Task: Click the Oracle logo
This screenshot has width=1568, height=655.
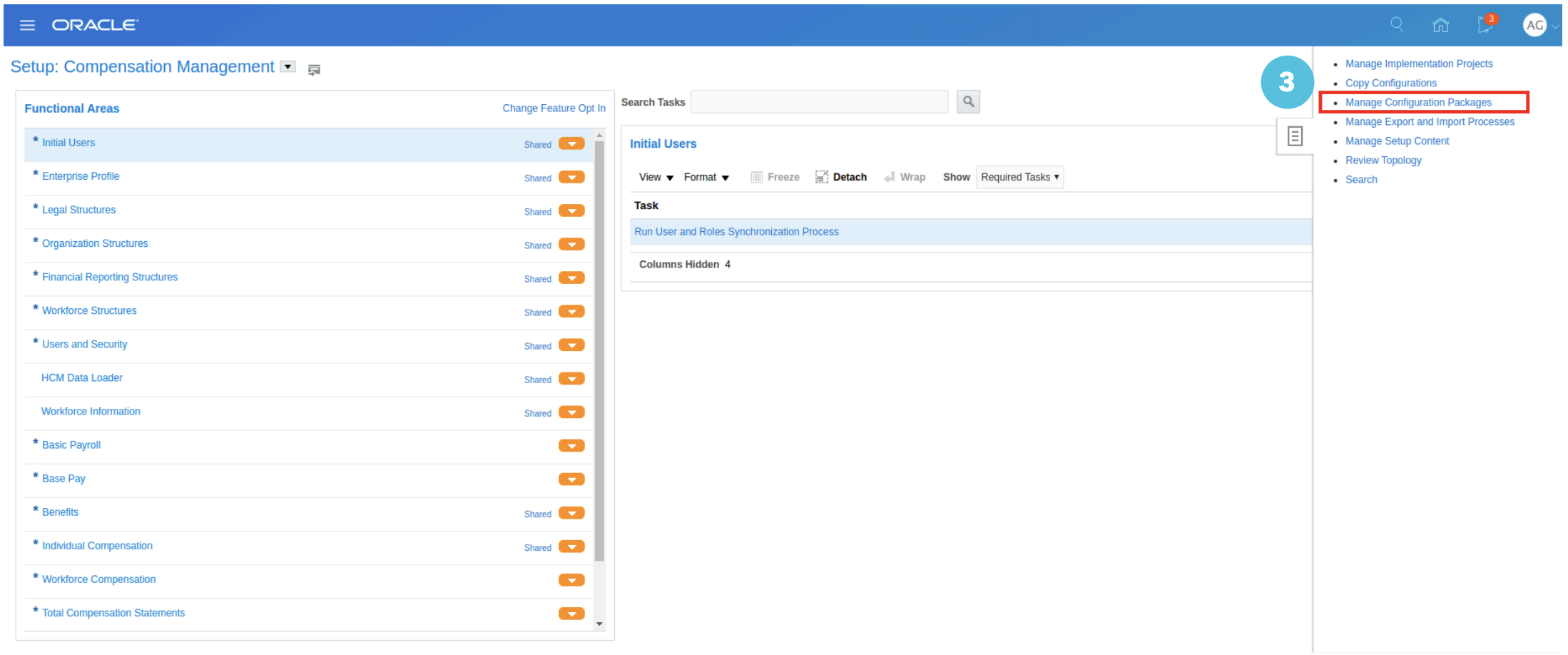Action: click(x=95, y=25)
